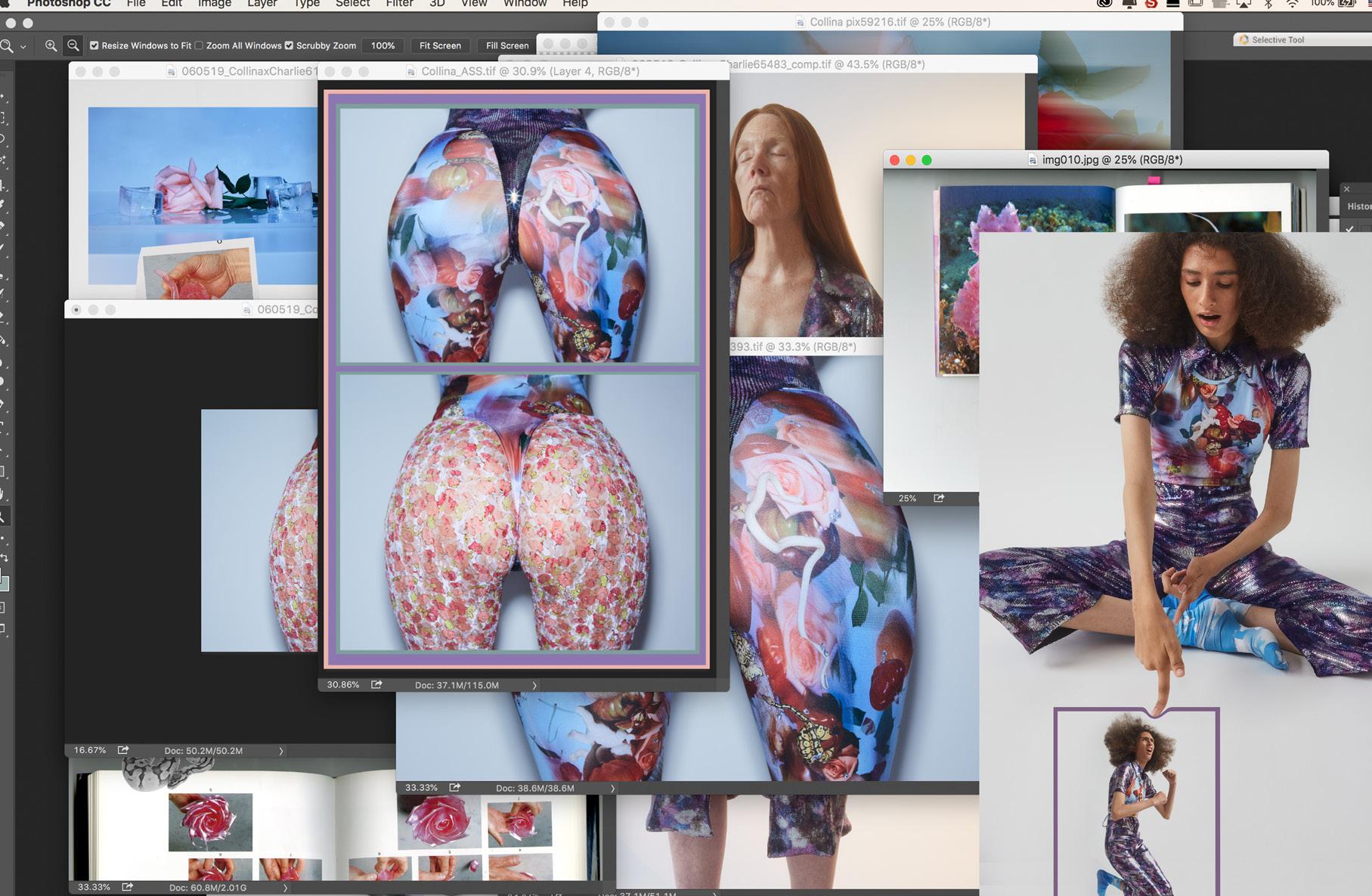This screenshot has height=896, width=1372.
Task: Open the Zoom tool preset picker icon
Action: [x=7, y=46]
